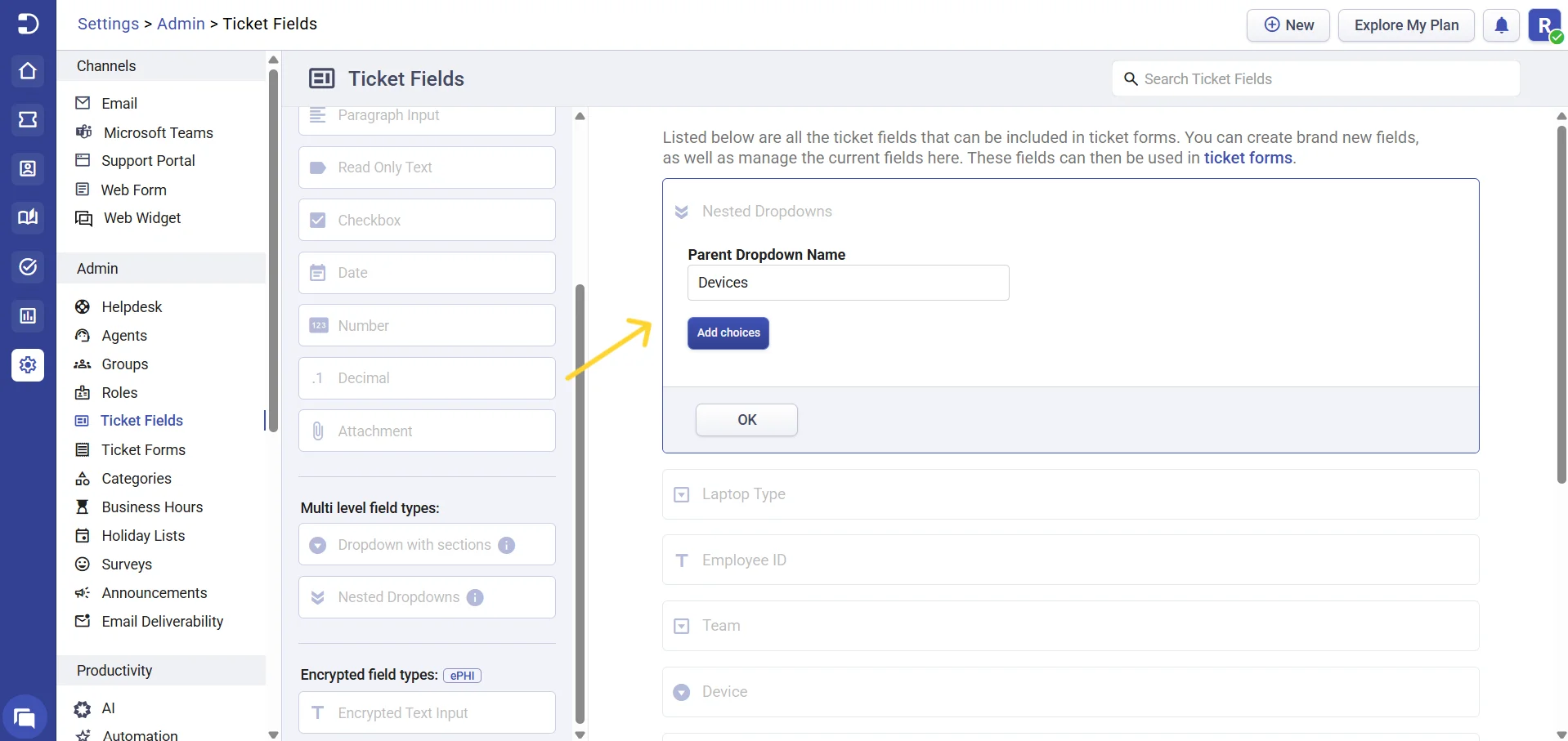Select the Read Only Text field type
Viewport: 1568px width, 741px height.
(427, 167)
